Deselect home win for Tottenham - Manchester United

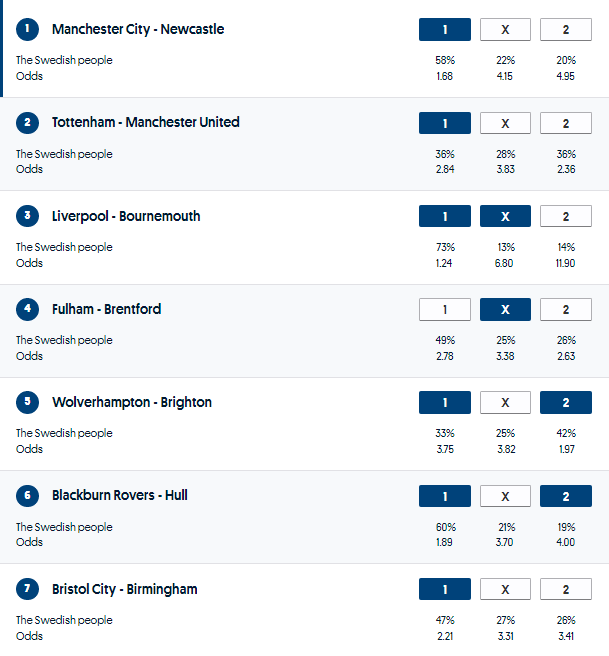tap(445, 123)
